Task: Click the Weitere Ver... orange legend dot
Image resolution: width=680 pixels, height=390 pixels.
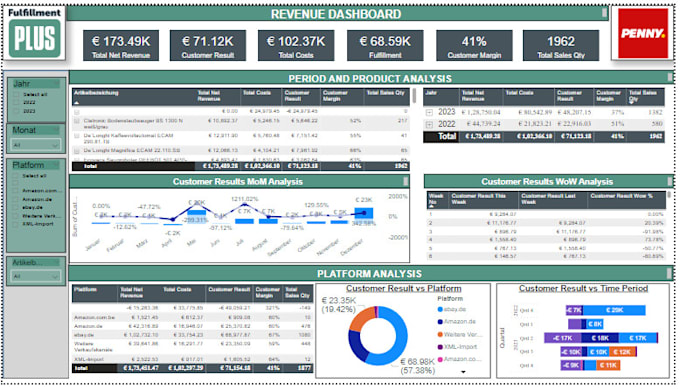Action: [x=440, y=334]
